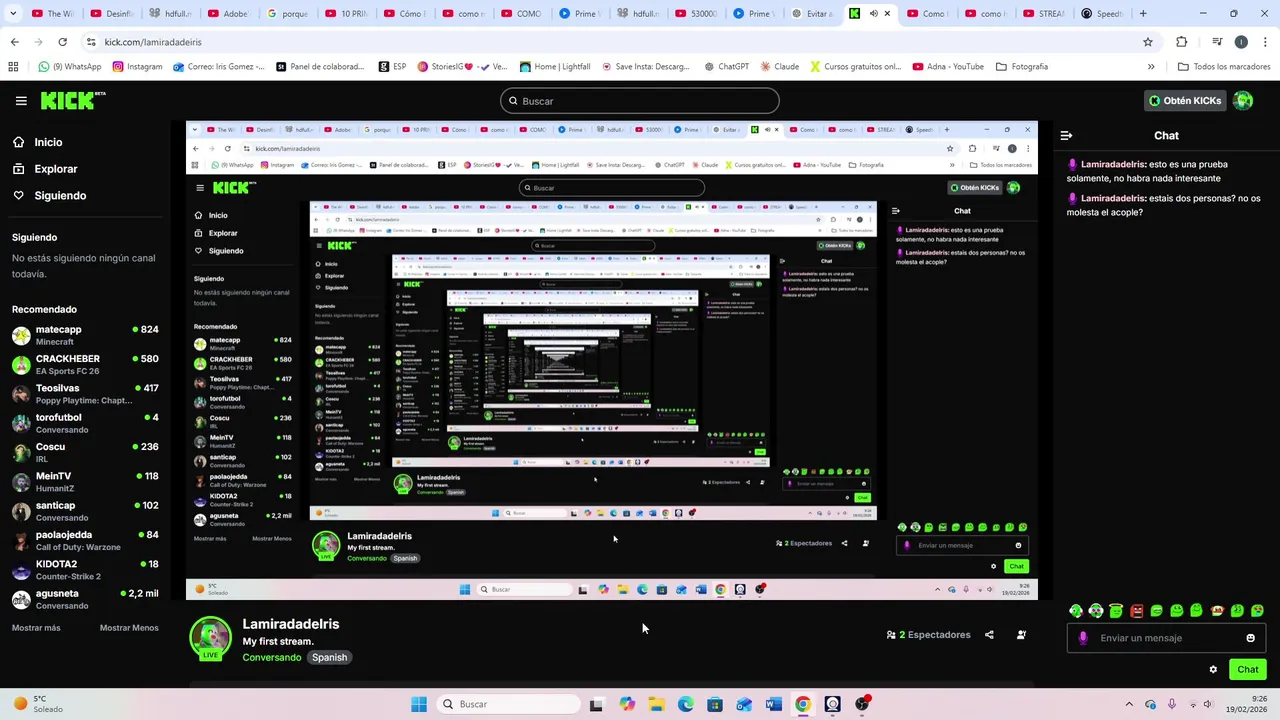Click the streamer's LIVE avatar below video
Image resolution: width=1280 pixels, height=720 pixels.
click(x=210, y=638)
